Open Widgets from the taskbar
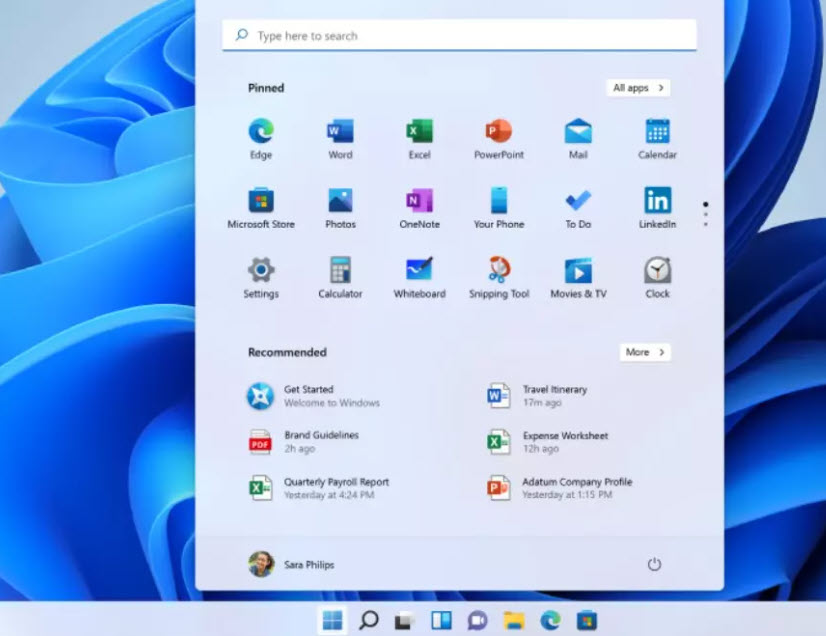The image size is (826, 636). tap(441, 620)
